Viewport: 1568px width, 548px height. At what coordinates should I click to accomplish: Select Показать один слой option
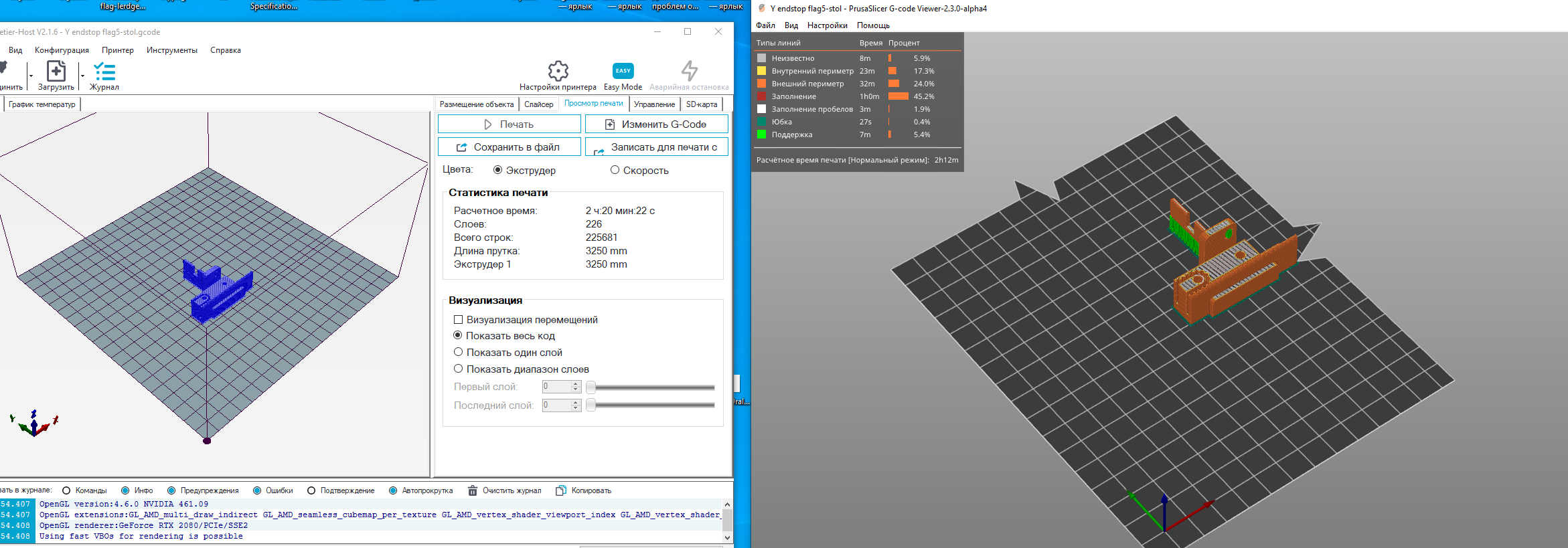coord(459,352)
